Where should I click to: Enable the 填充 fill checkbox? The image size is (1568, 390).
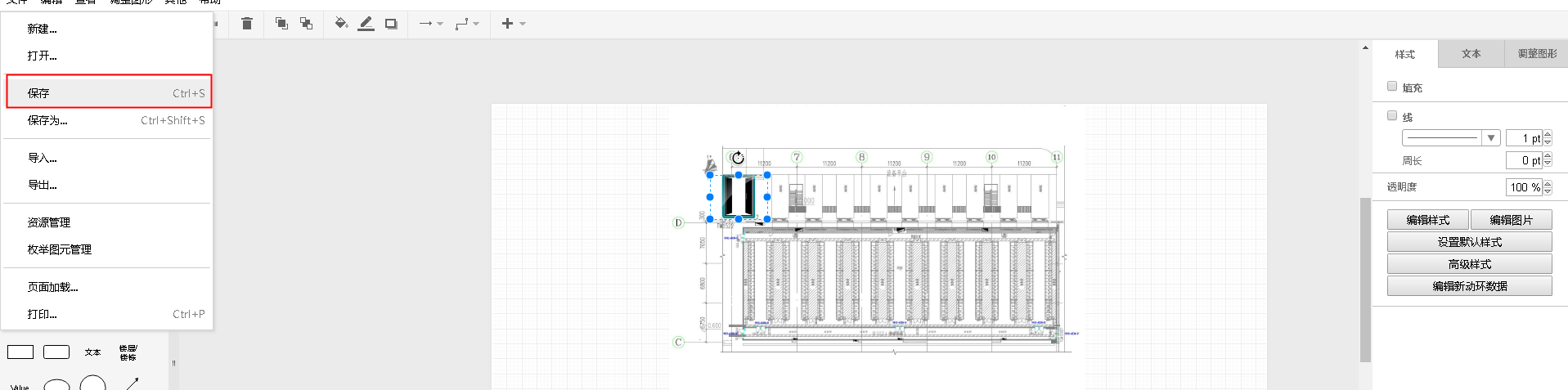(x=1392, y=86)
